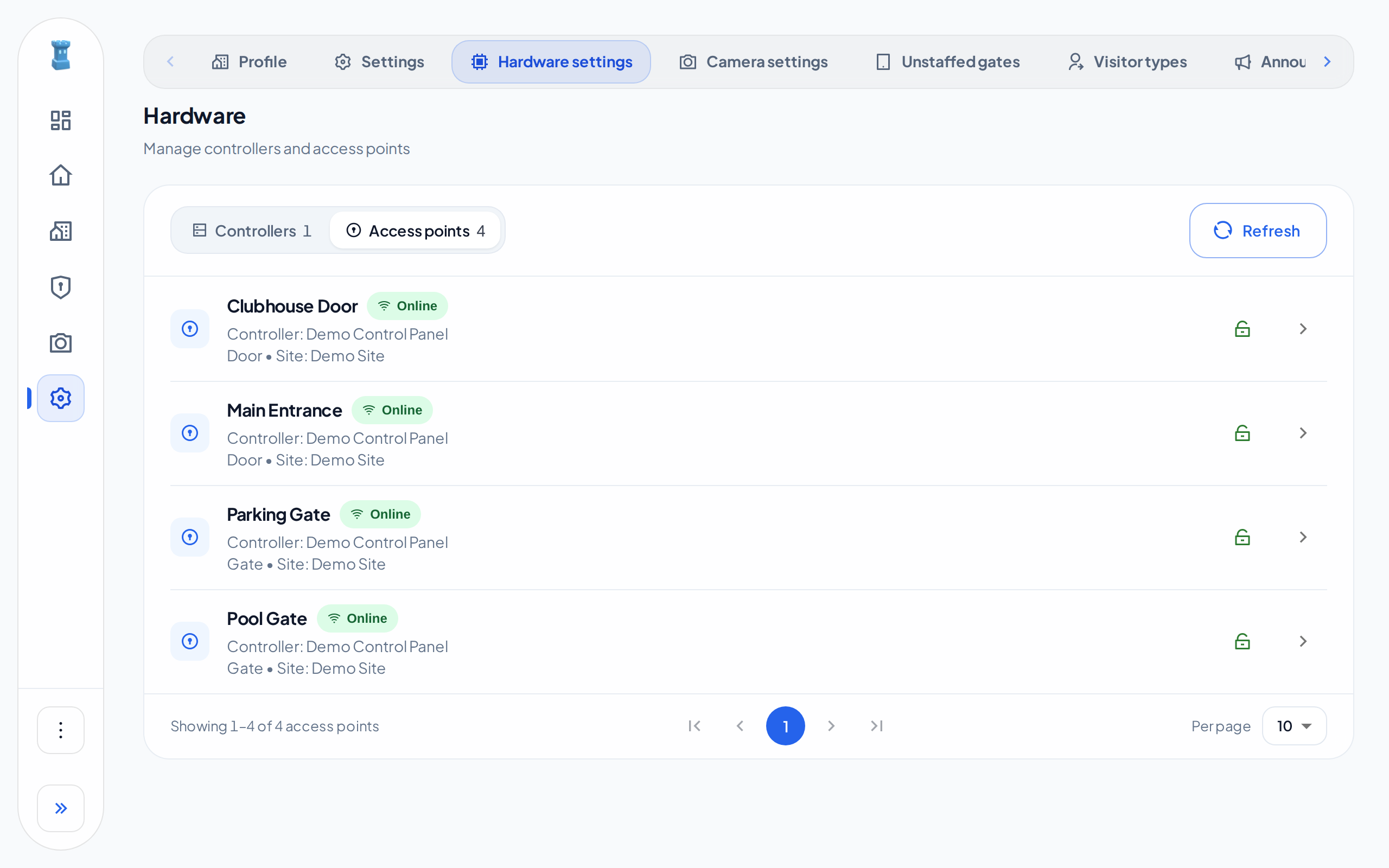Switch to the Settings tab
The width and height of the screenshot is (1389, 868).
(379, 62)
